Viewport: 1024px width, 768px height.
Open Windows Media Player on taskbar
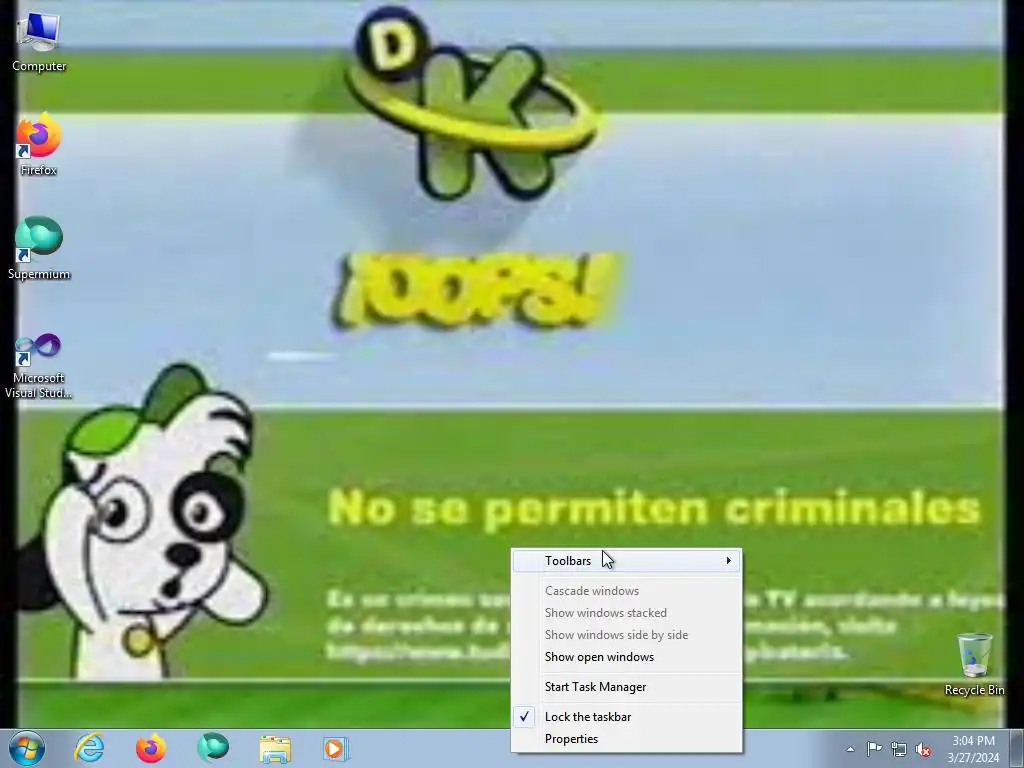click(x=336, y=748)
